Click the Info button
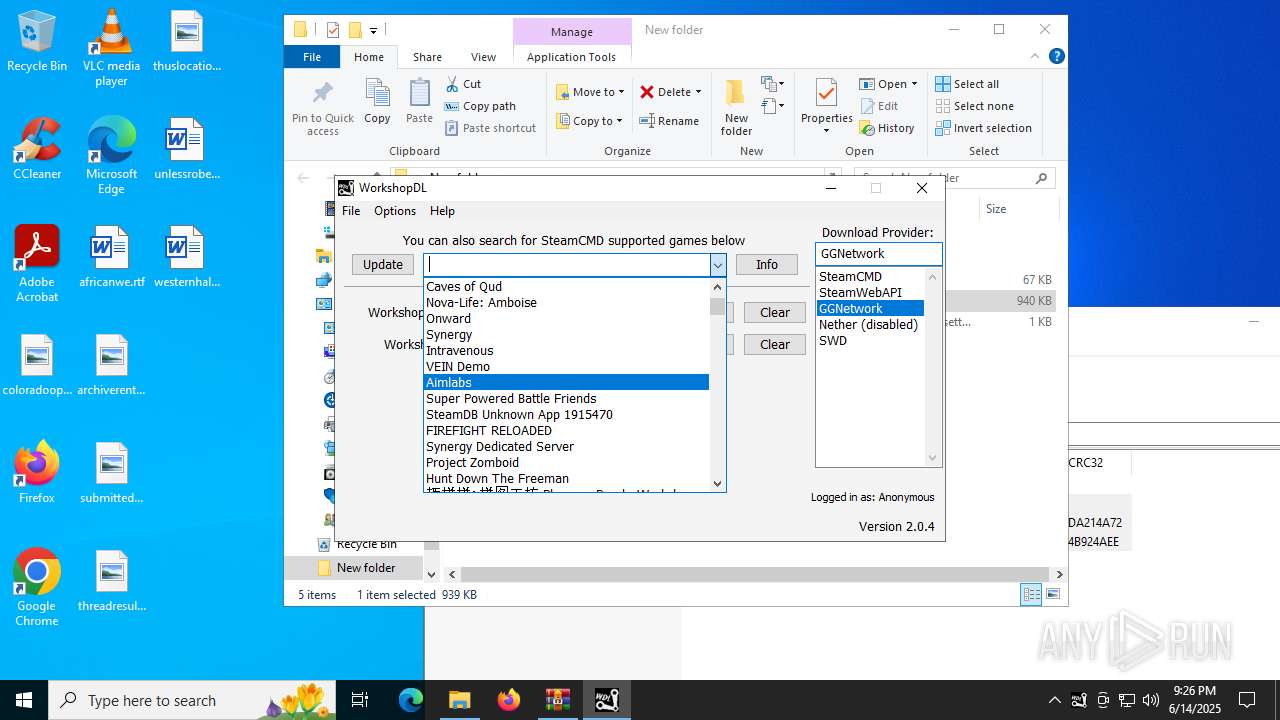 (767, 265)
